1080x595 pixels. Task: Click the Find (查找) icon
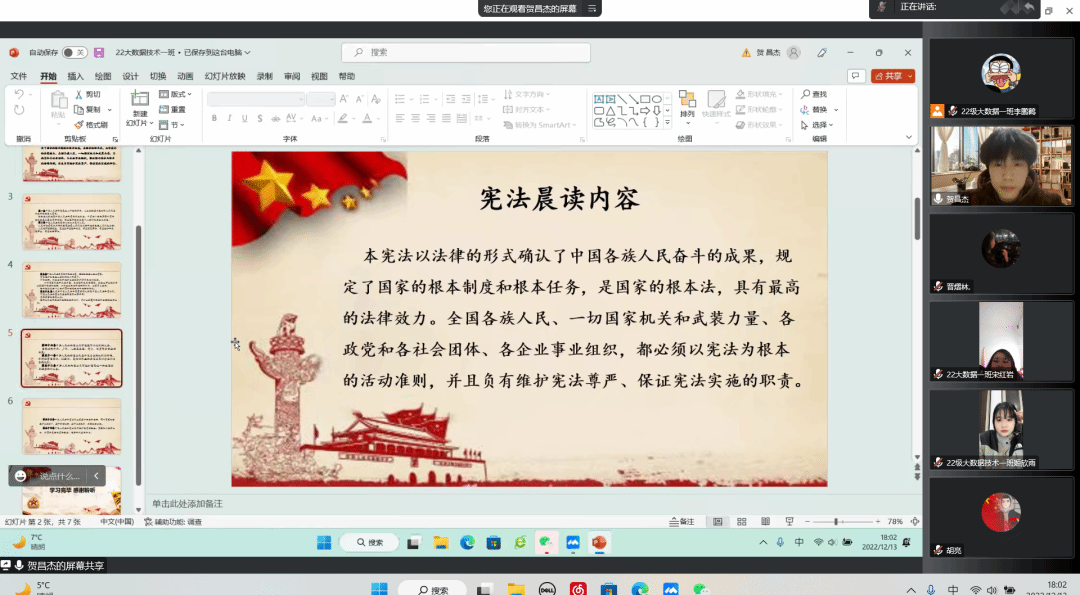coord(814,94)
